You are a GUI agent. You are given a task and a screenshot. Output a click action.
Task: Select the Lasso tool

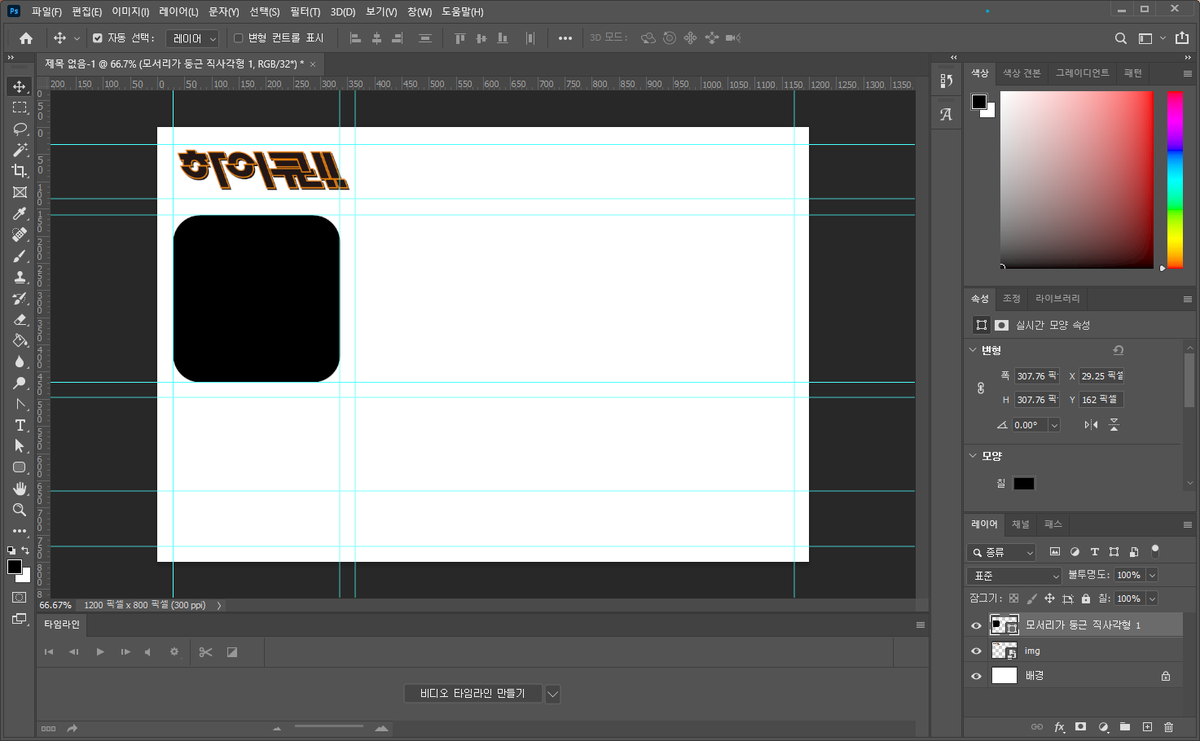click(x=19, y=128)
